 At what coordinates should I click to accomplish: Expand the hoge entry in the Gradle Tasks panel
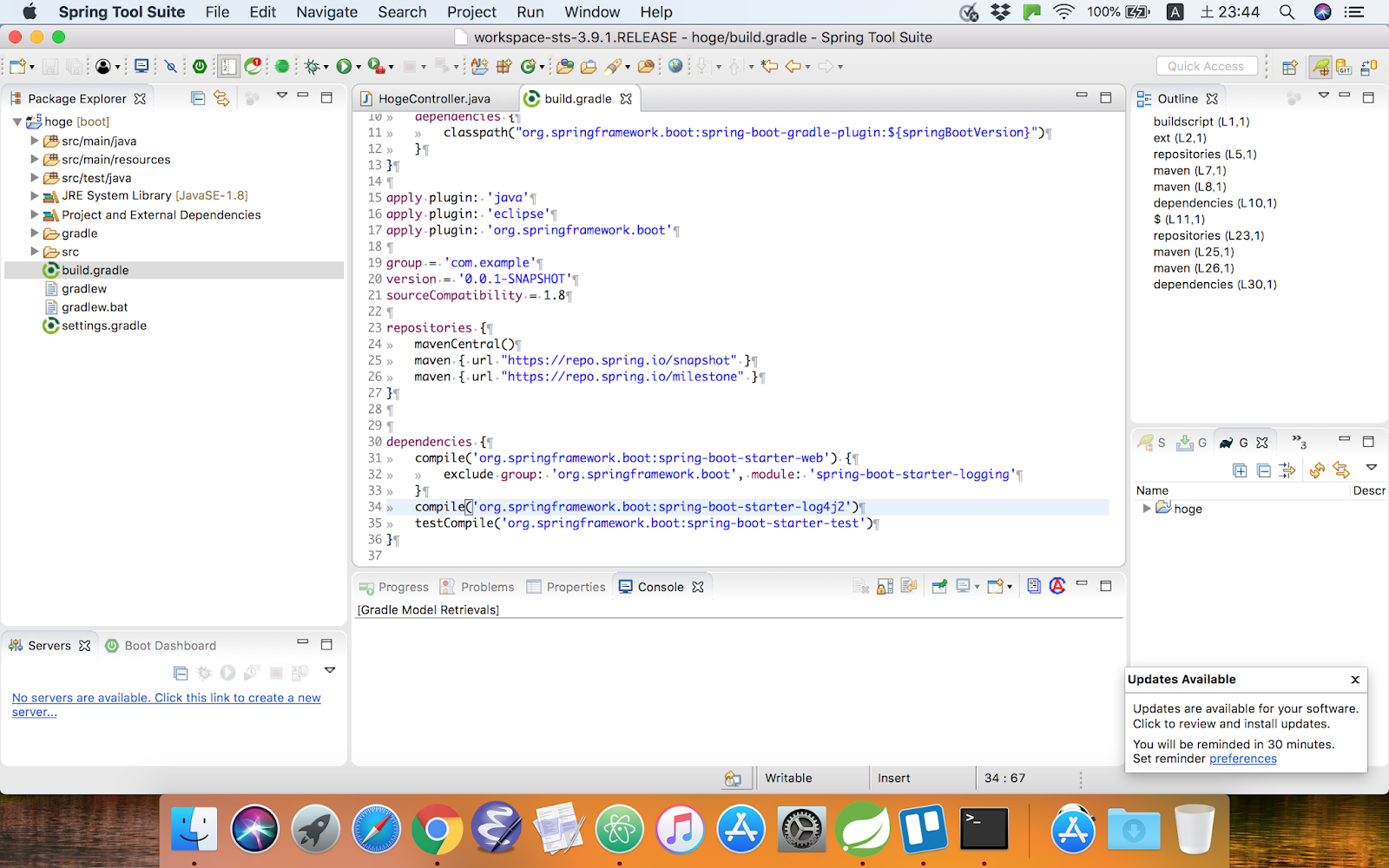[1146, 509]
